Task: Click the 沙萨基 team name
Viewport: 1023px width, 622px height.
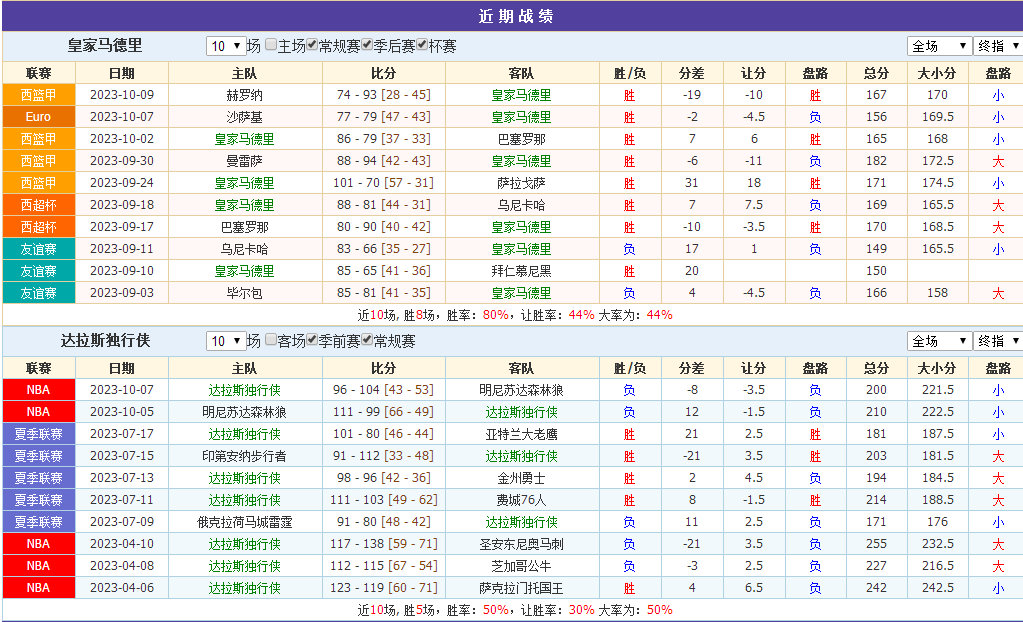Action: 244,117
